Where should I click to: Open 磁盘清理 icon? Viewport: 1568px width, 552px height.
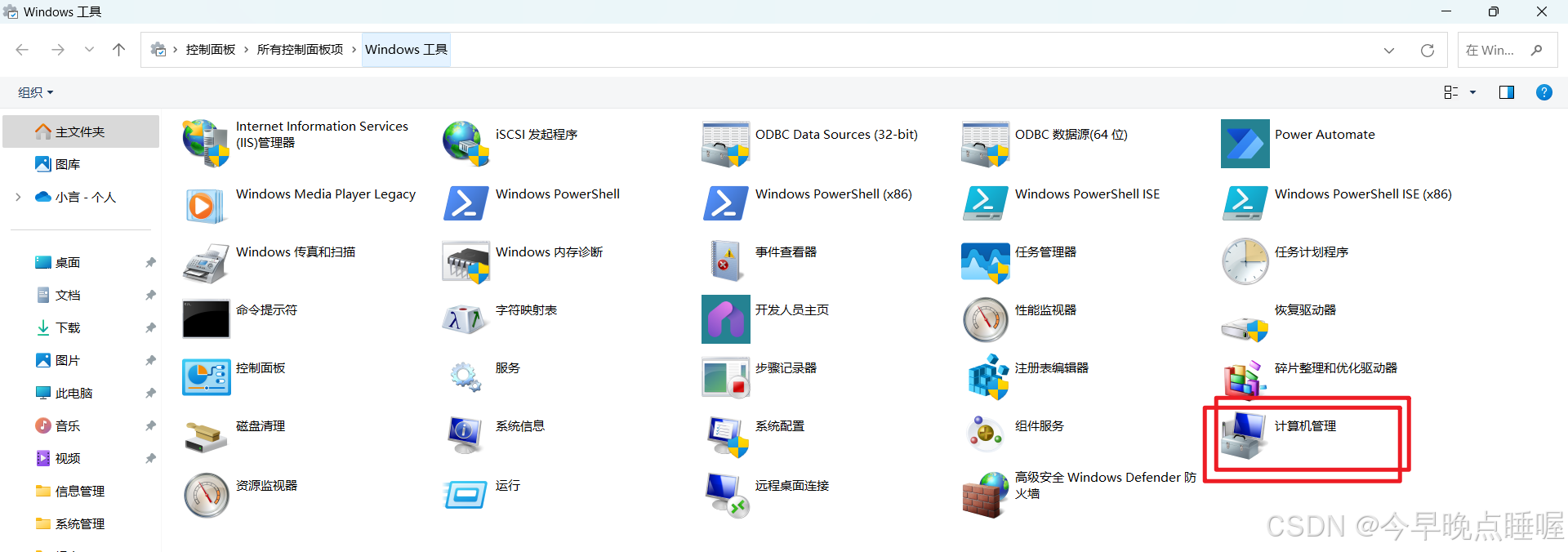[206, 436]
